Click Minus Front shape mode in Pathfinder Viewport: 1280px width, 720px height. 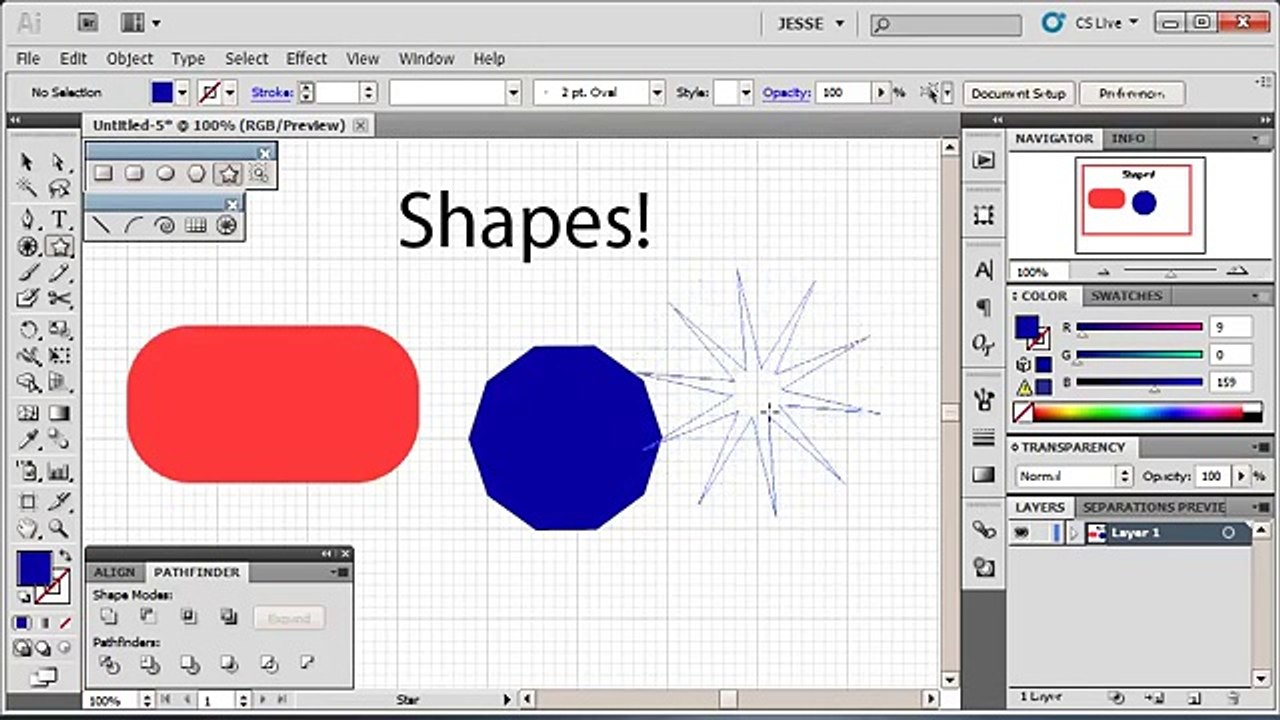pos(148,617)
